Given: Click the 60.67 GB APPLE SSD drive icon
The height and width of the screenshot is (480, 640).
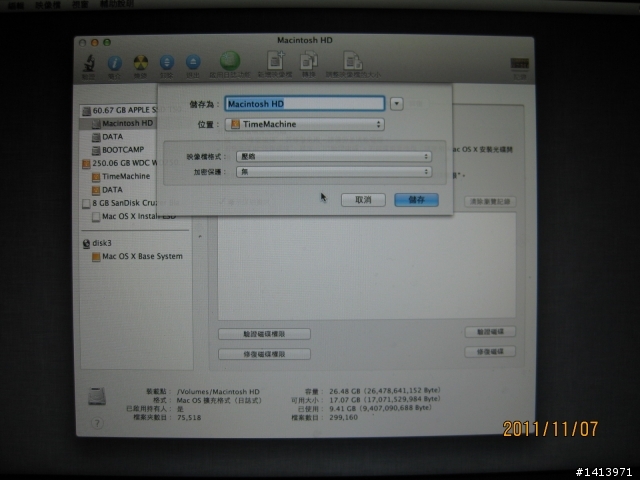Looking at the screenshot, I should (87, 111).
